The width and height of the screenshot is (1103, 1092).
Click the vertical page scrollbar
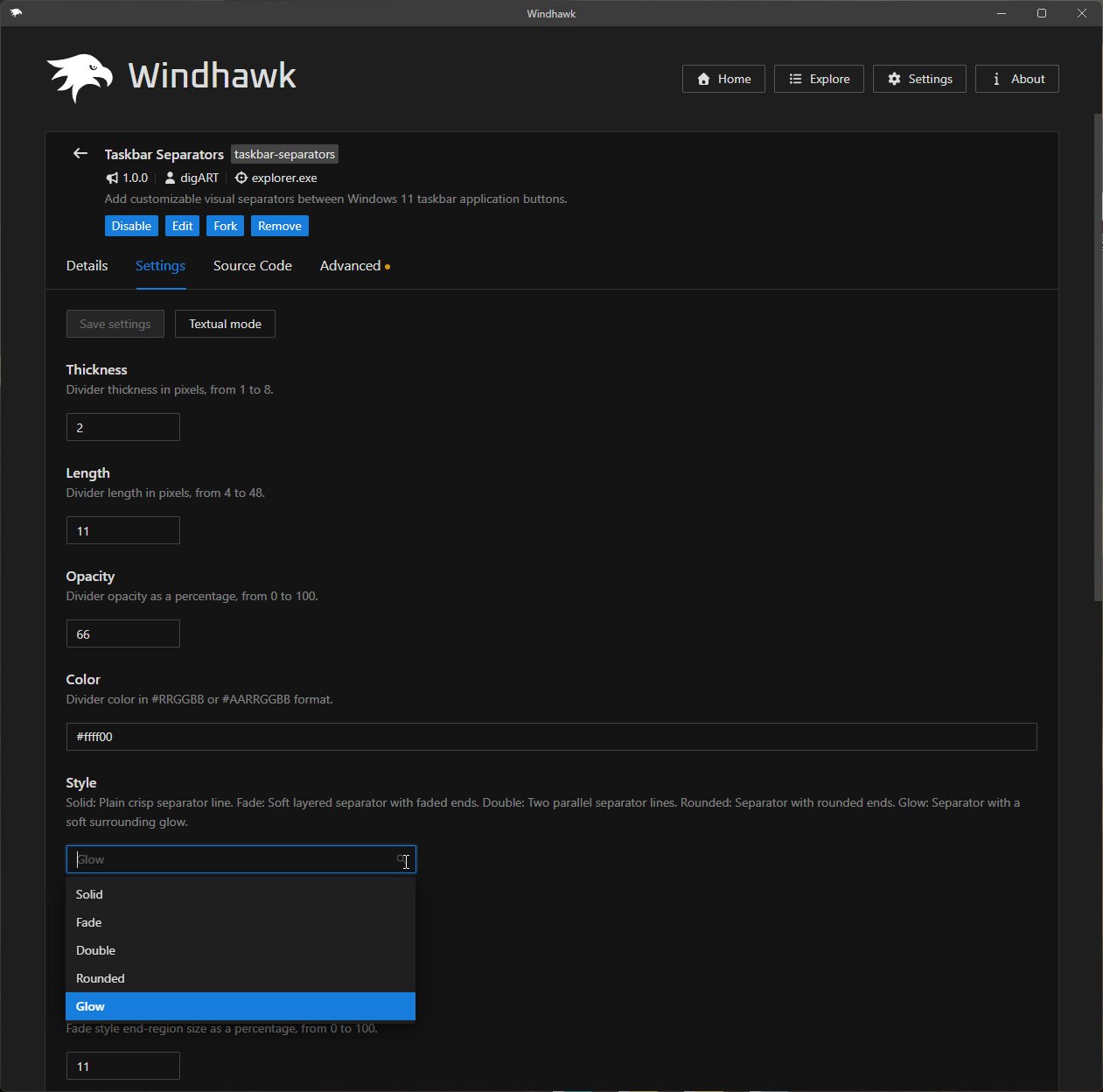pyautogui.click(x=1098, y=357)
